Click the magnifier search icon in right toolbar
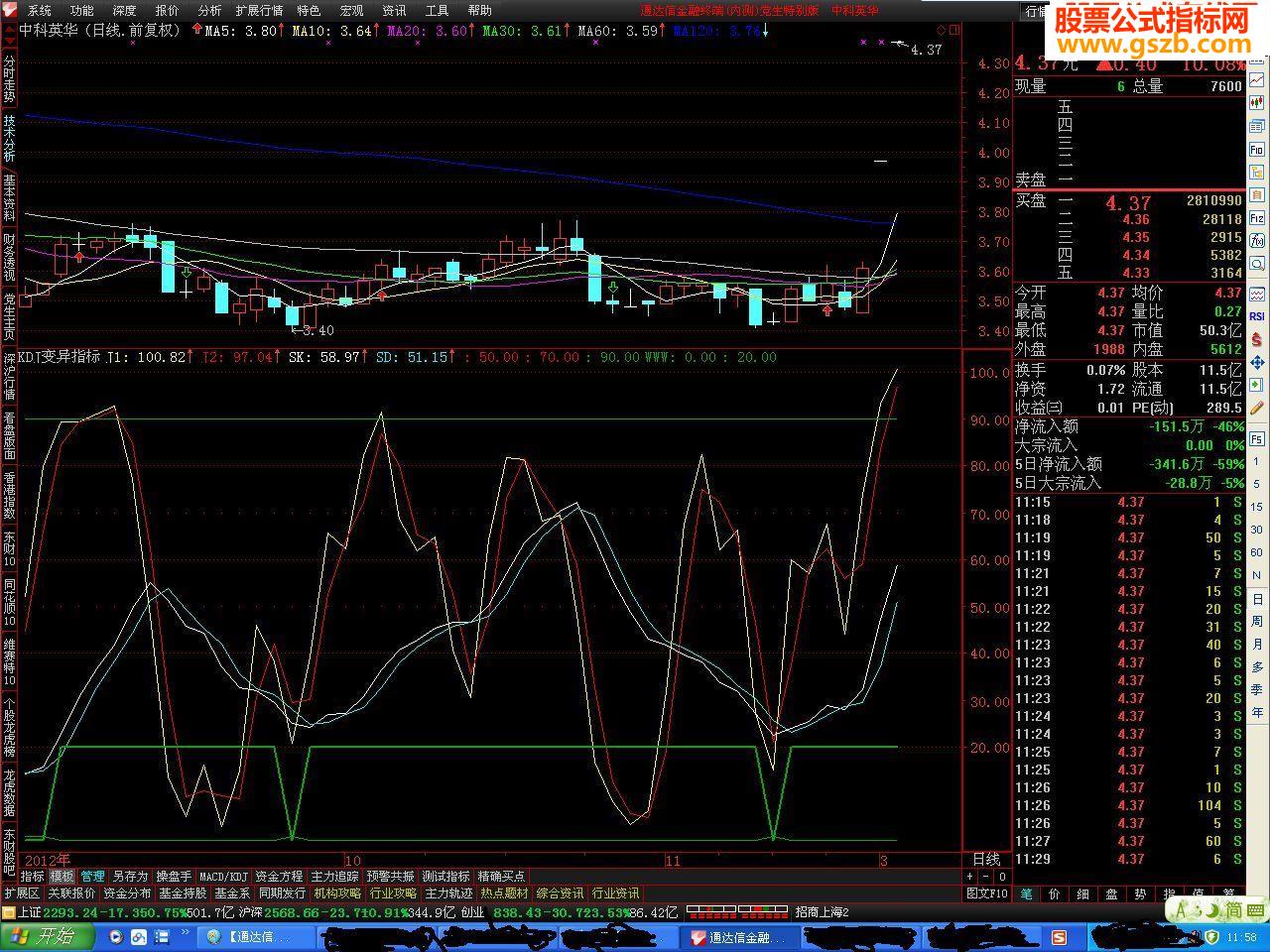 pos(1257,264)
